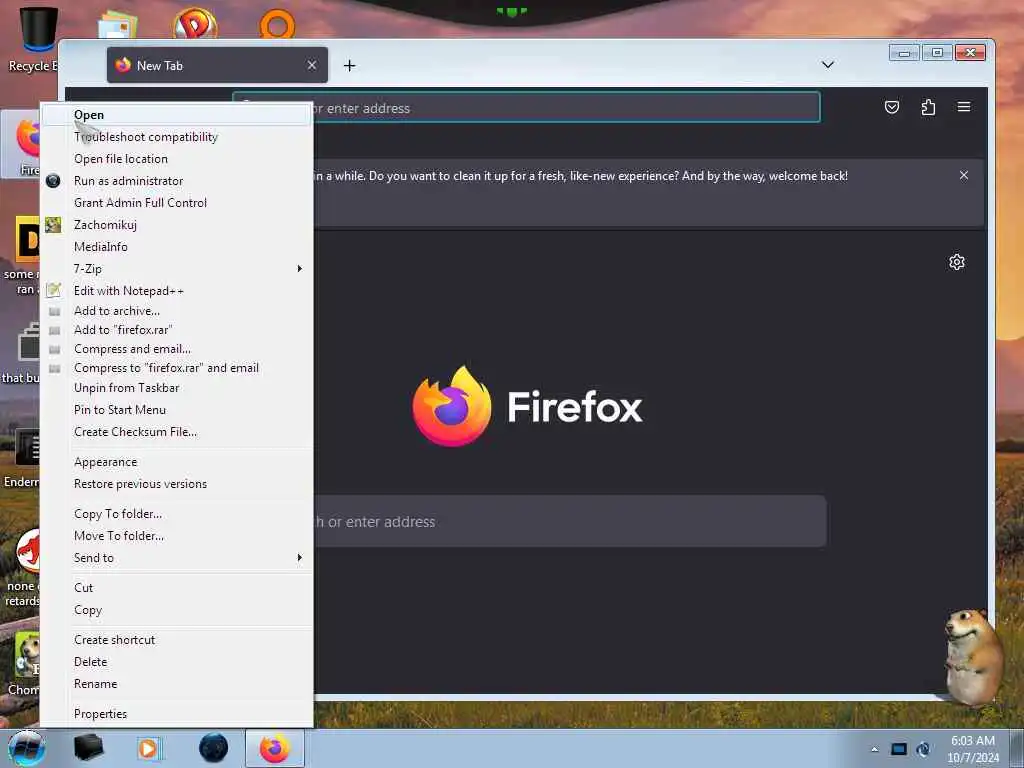Choose Create Checksum File...
This screenshot has width=1024, height=768.
click(x=176, y=432)
